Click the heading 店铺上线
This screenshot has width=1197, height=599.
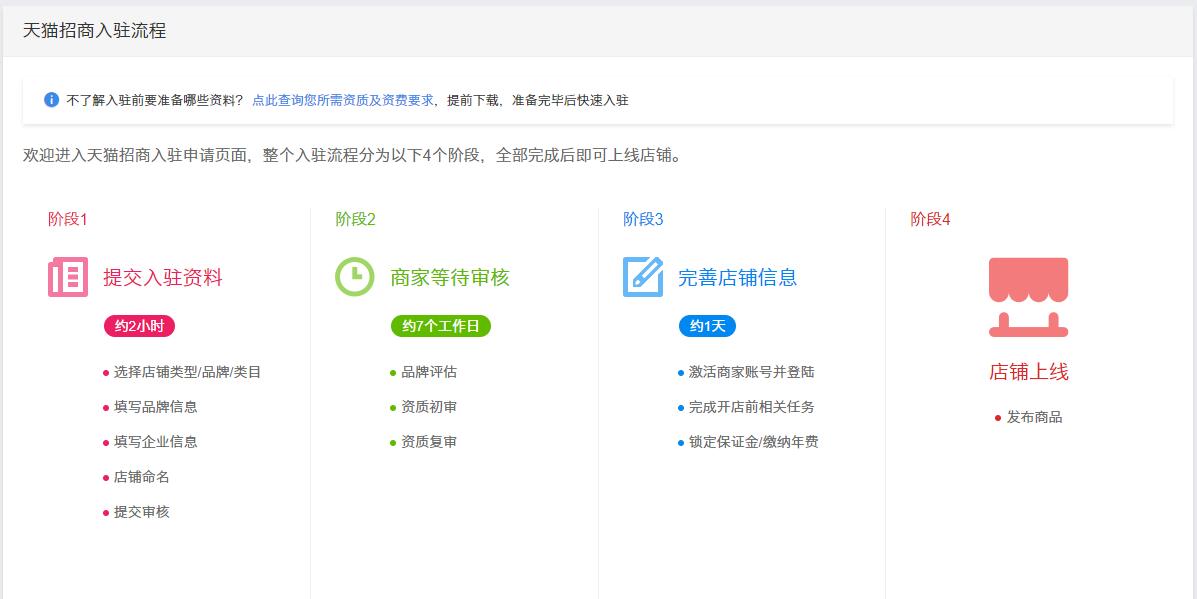point(1028,372)
